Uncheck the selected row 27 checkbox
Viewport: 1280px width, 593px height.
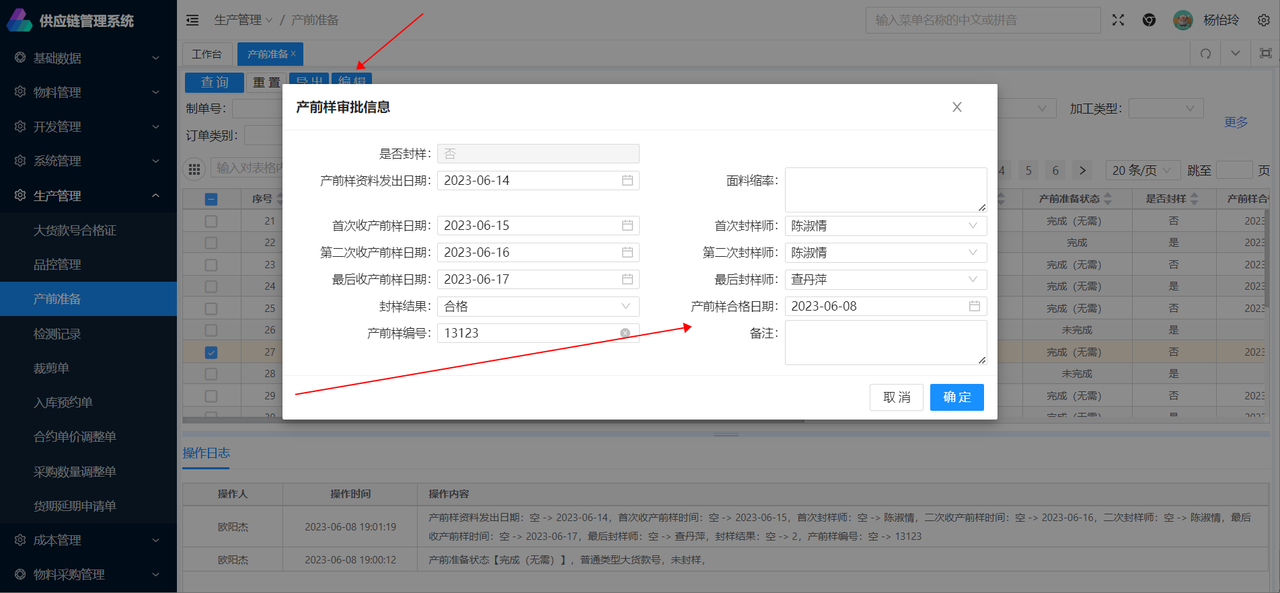(x=211, y=352)
